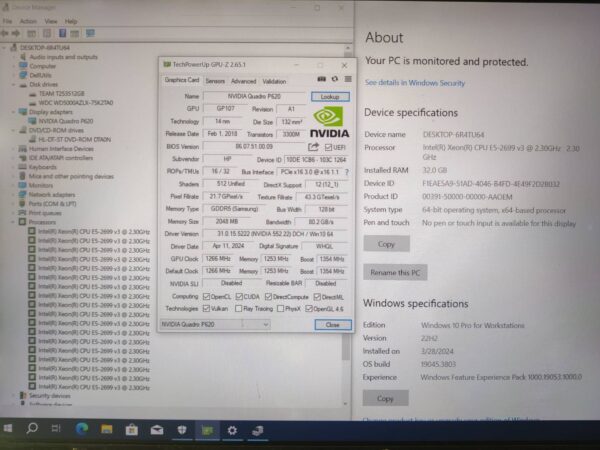Open See details in Windows Security link
The image size is (600, 450).
415,83
